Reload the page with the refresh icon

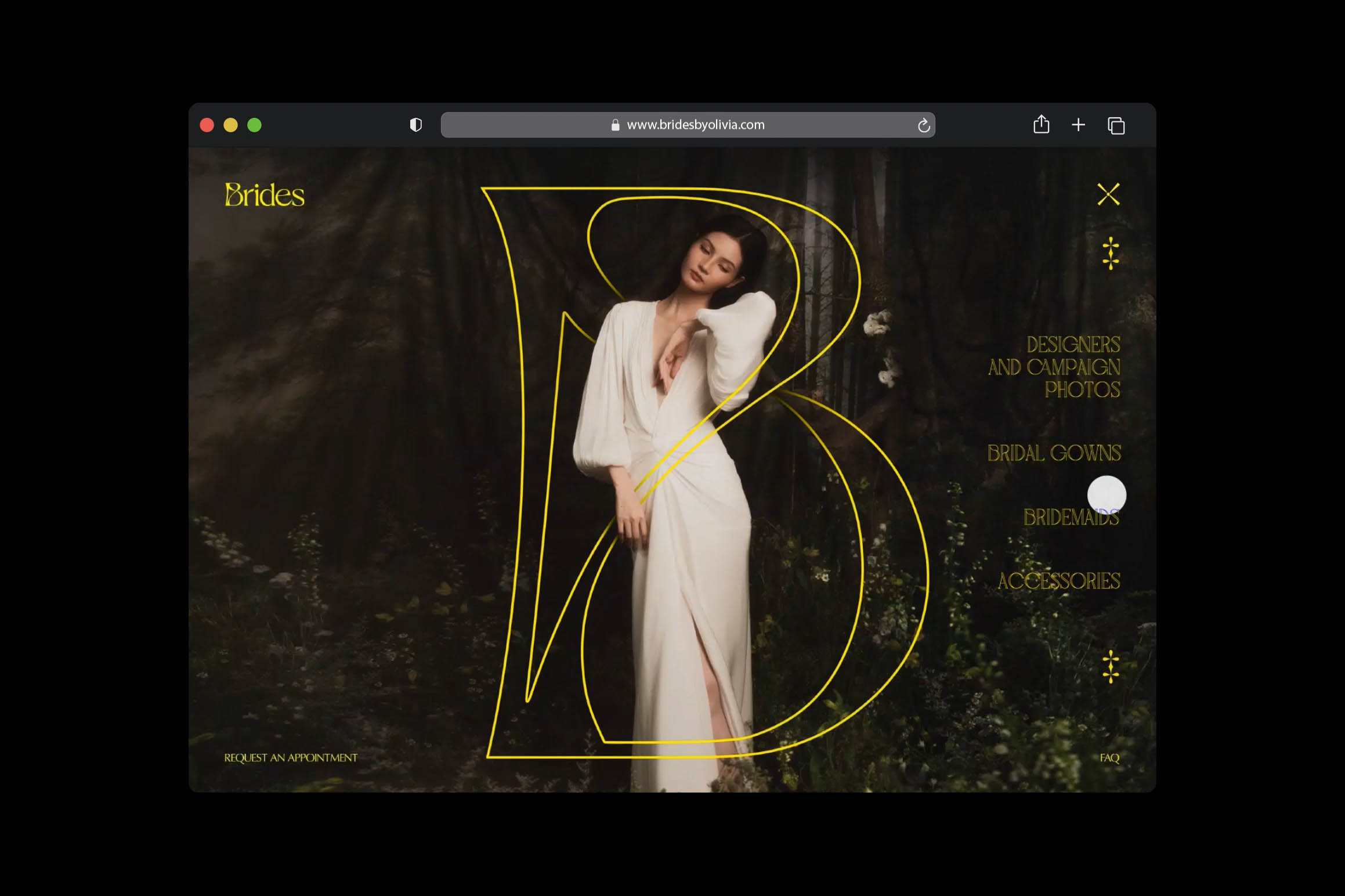point(923,125)
